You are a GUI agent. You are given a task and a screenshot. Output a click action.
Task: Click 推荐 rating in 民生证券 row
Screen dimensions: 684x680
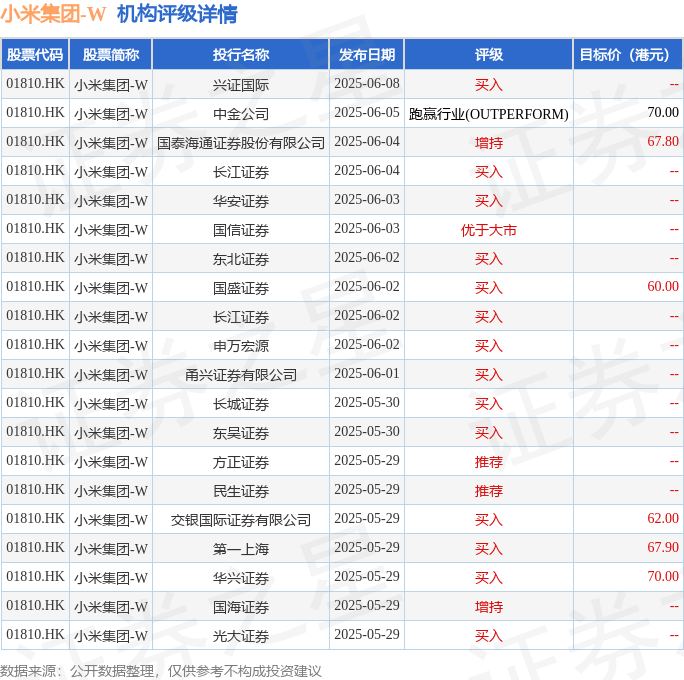pos(489,491)
